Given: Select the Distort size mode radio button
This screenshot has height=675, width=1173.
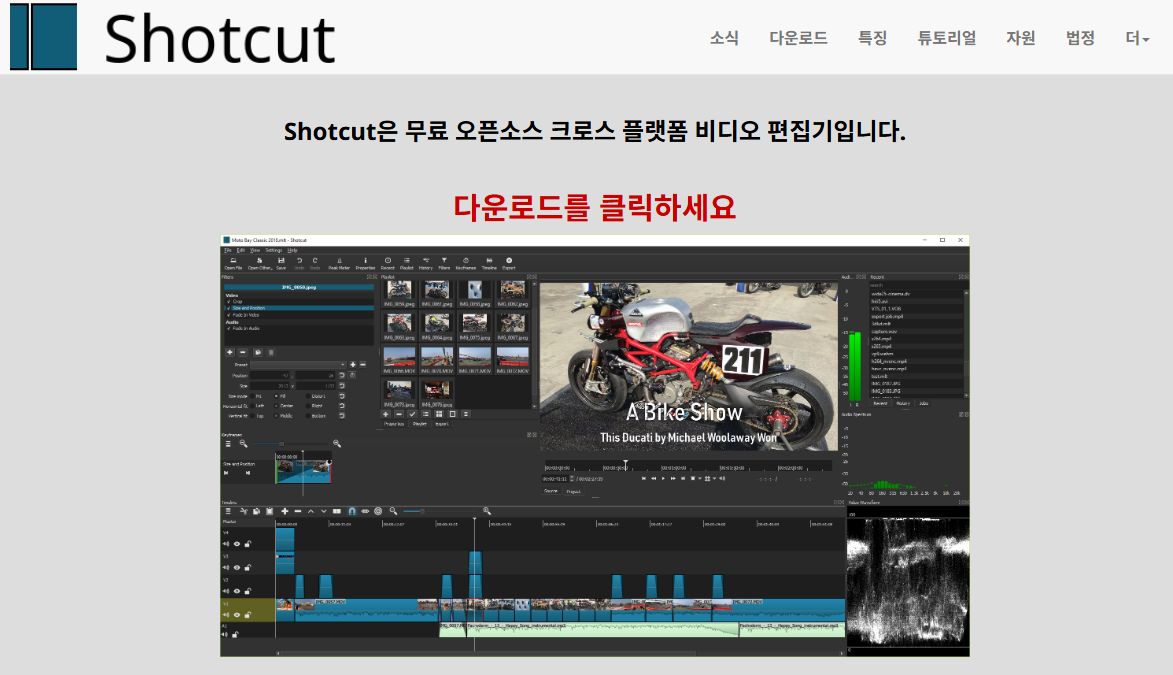Looking at the screenshot, I should pyautogui.click(x=307, y=396).
